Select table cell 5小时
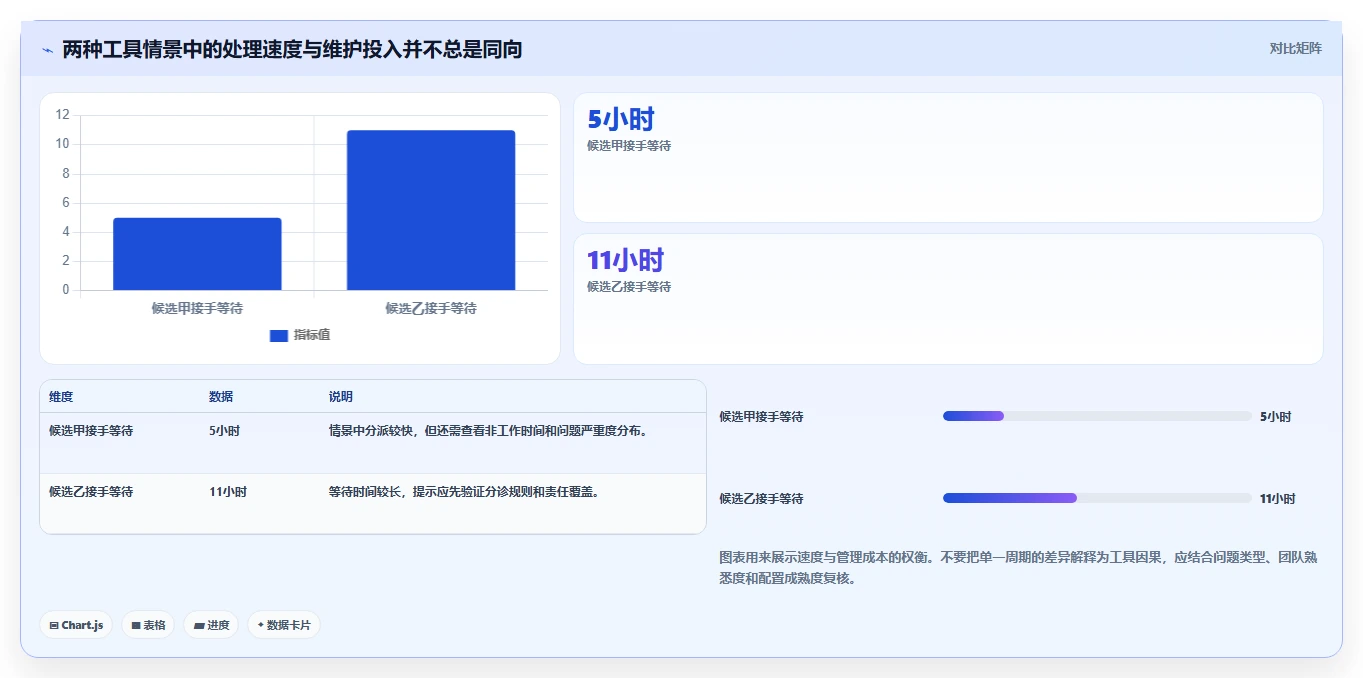 point(224,431)
